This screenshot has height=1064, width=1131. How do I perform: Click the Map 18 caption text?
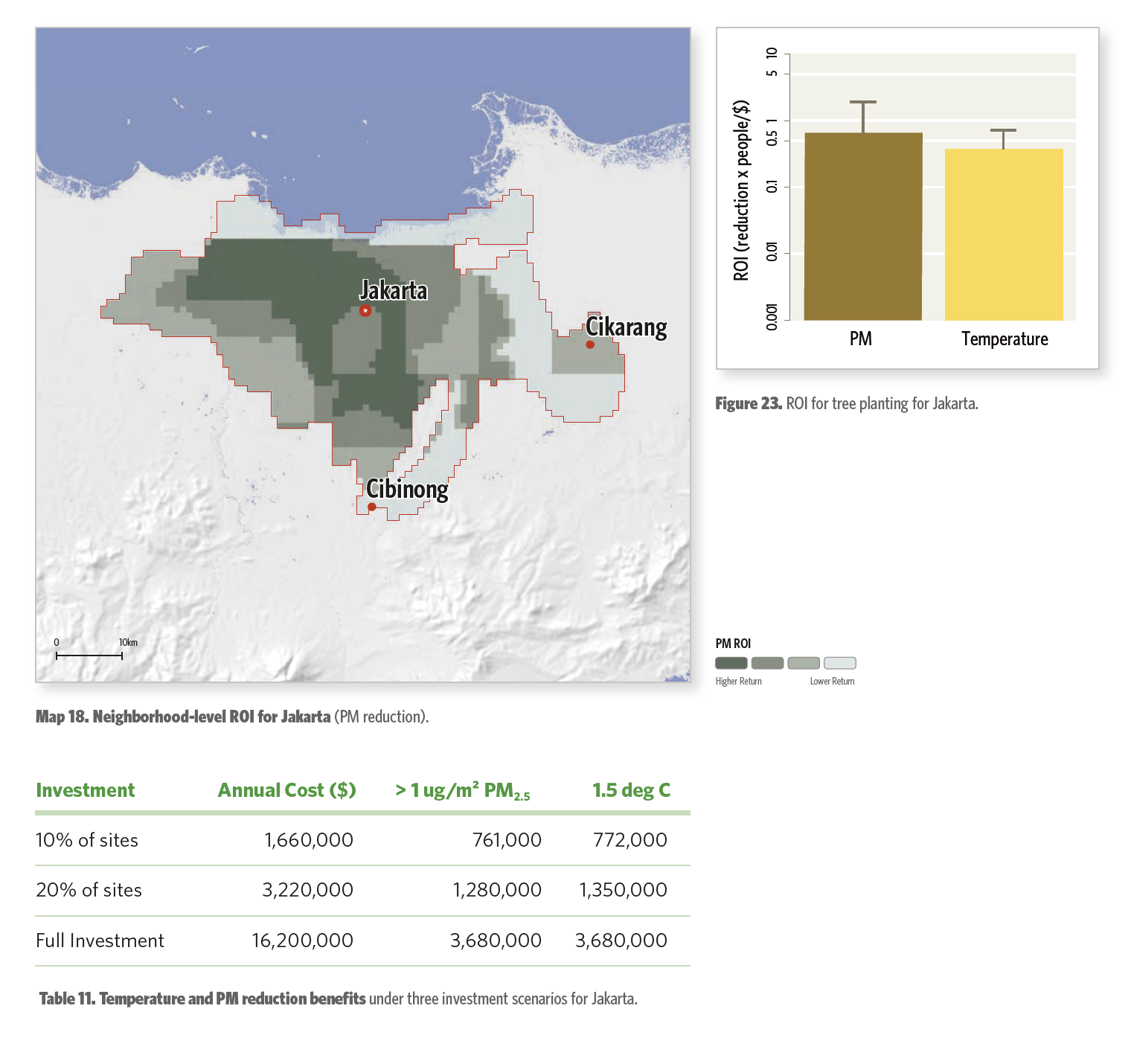click(232, 717)
